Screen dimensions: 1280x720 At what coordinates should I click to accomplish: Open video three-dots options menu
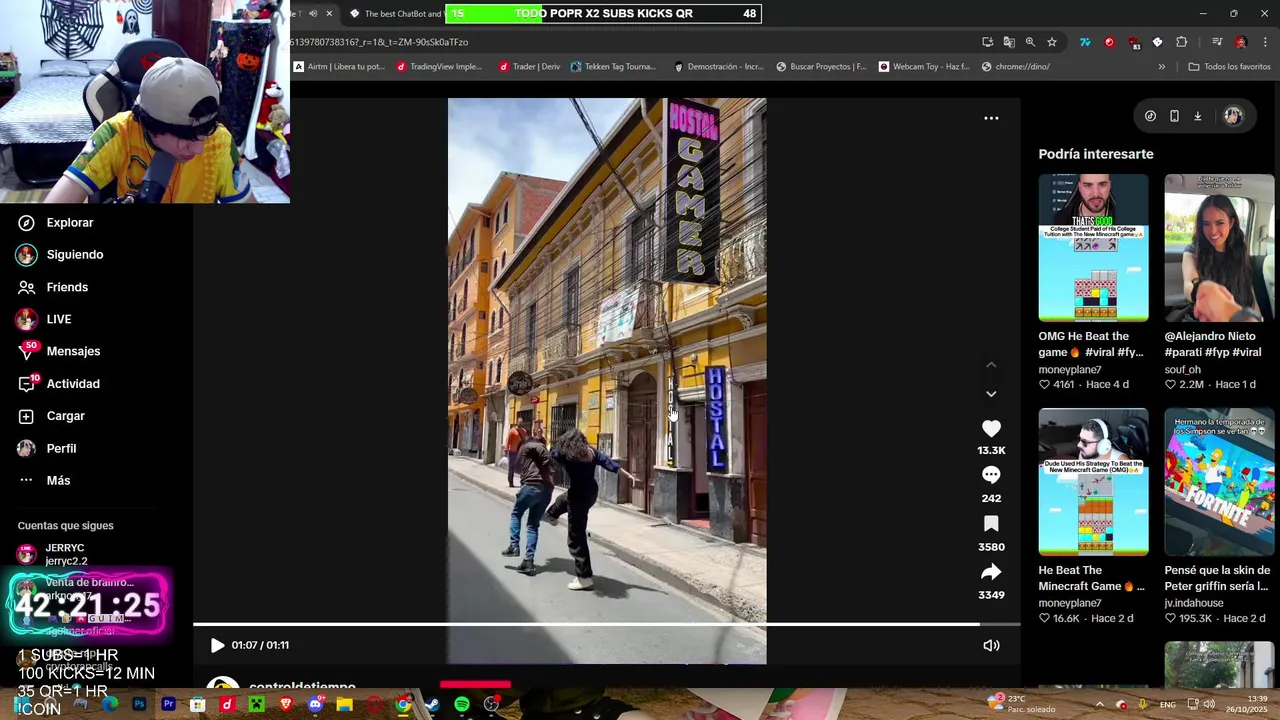(991, 118)
